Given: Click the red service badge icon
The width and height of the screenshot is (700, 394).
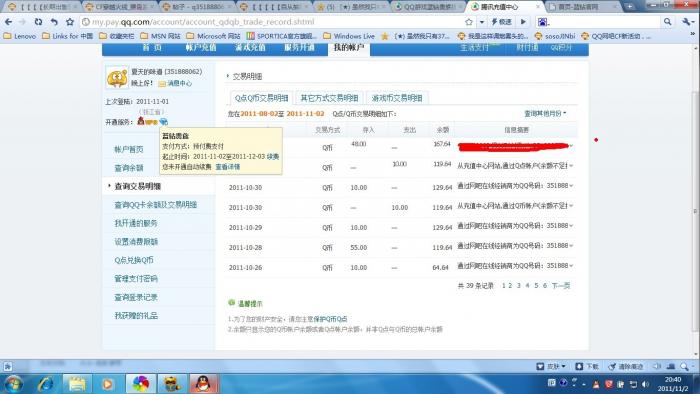Looking at the screenshot, I should point(141,120).
